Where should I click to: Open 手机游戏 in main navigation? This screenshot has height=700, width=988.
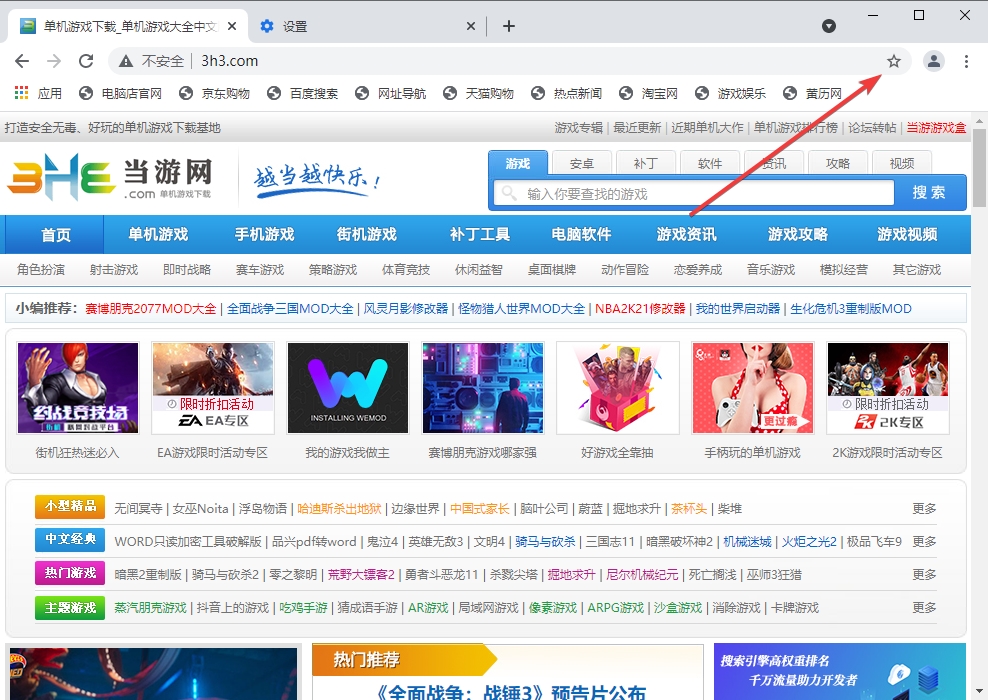tap(265, 234)
